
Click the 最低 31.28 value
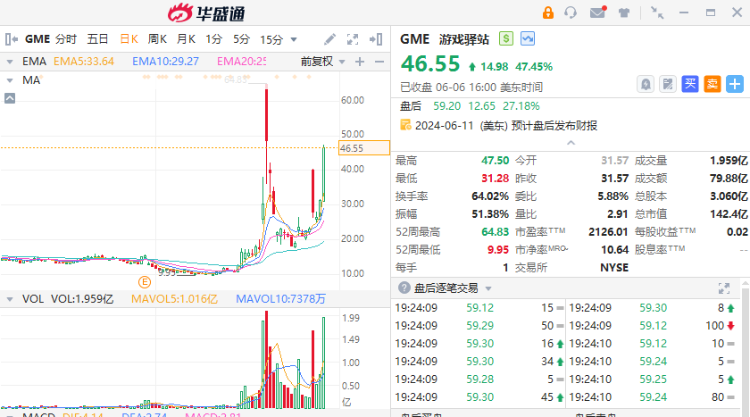[495, 178]
